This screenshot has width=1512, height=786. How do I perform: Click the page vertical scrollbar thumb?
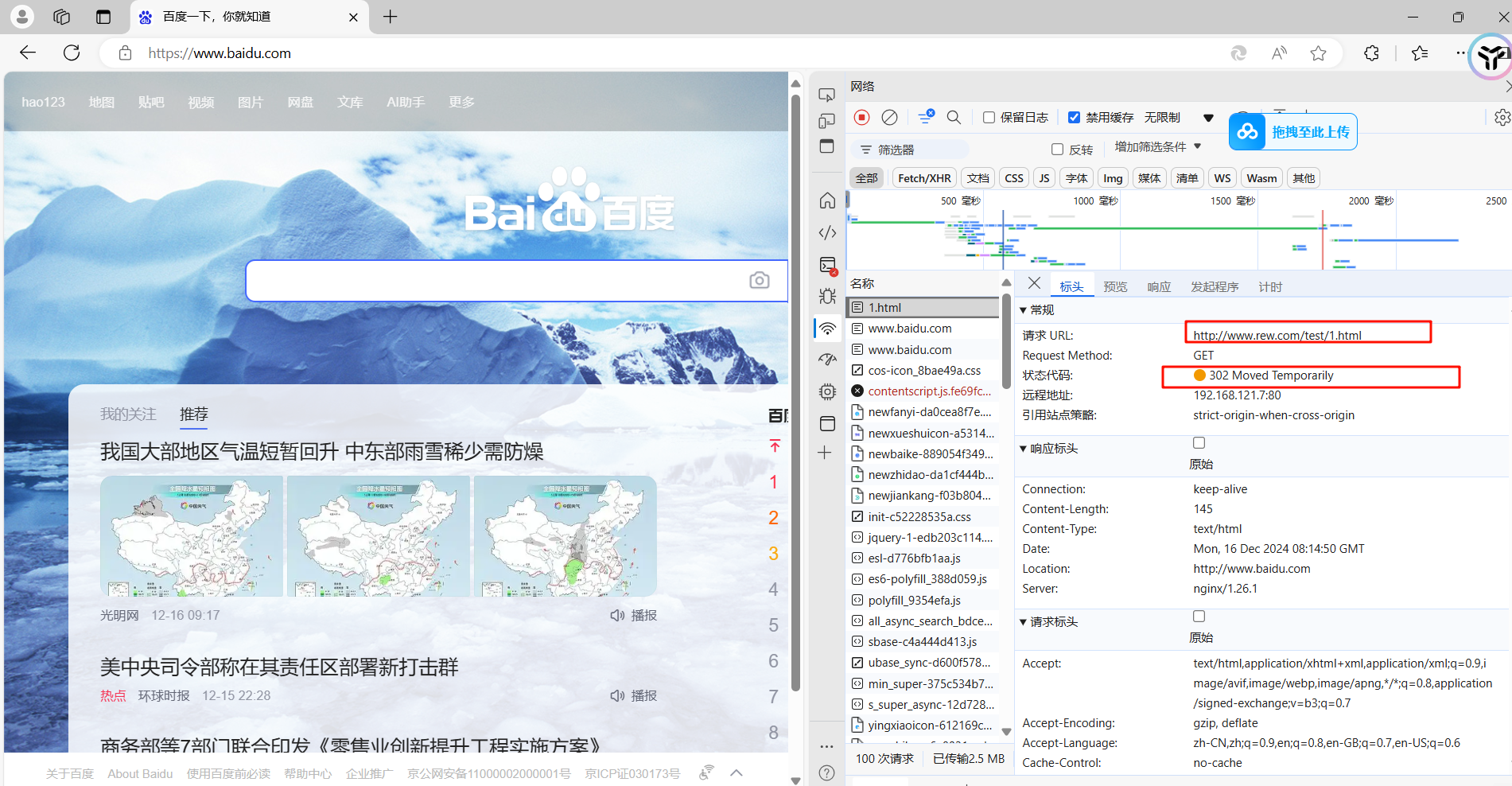tap(795, 392)
